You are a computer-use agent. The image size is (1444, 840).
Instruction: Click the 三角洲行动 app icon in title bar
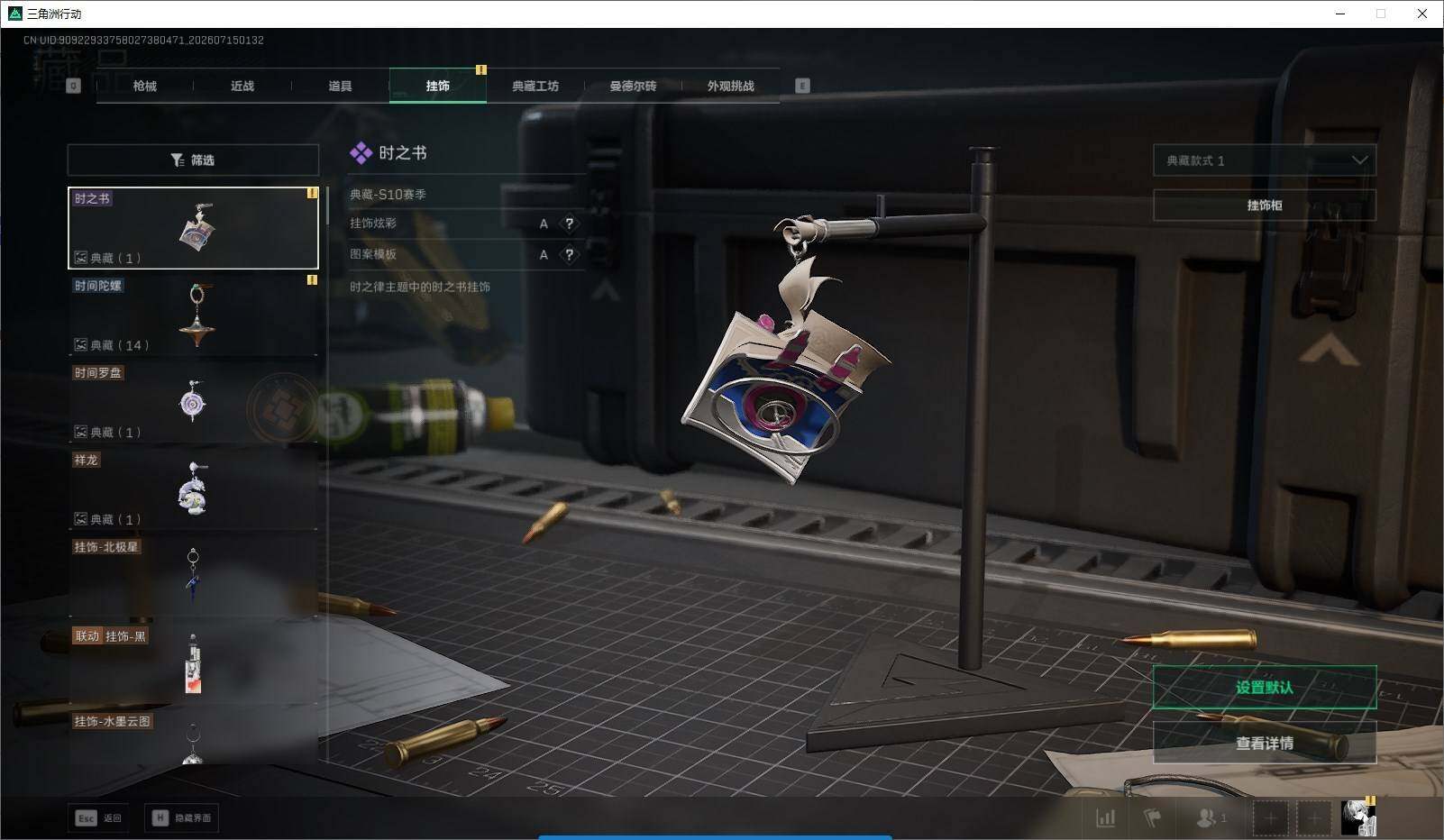pyautogui.click(x=14, y=14)
